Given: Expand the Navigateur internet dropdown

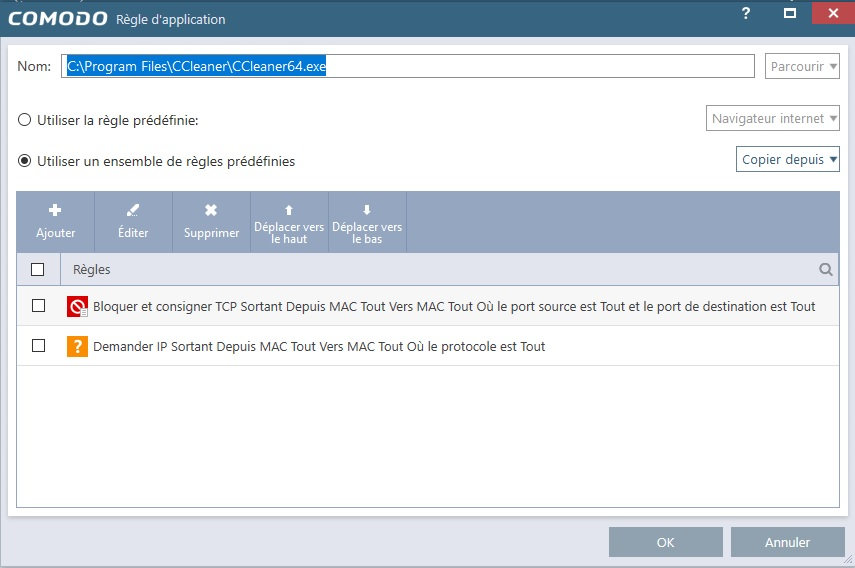Looking at the screenshot, I should (773, 118).
